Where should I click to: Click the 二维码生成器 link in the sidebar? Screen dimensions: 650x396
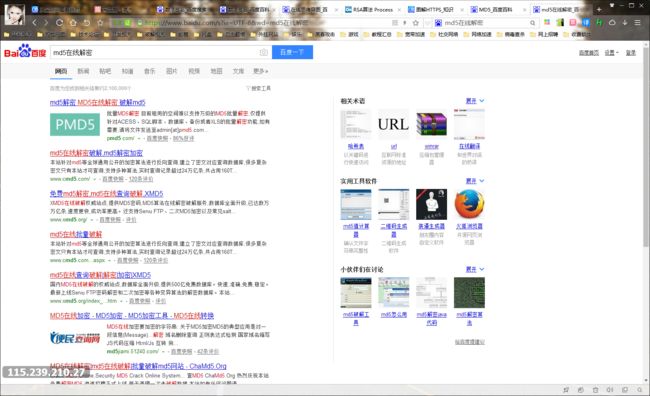point(393,230)
